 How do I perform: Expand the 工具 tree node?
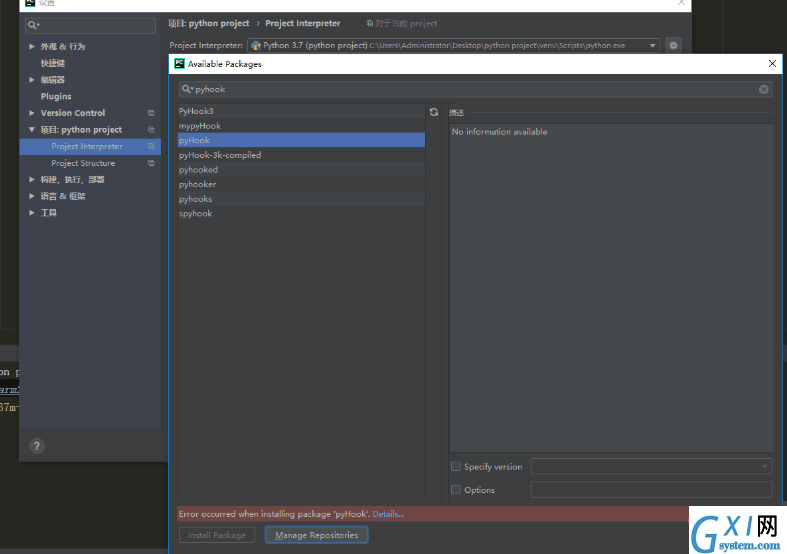[32, 212]
